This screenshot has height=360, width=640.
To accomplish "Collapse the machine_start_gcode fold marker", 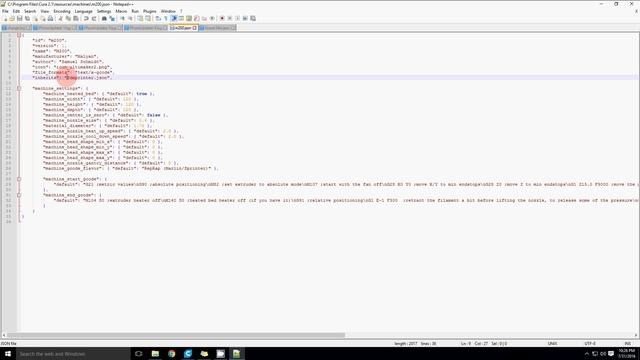I will pos(19,179).
